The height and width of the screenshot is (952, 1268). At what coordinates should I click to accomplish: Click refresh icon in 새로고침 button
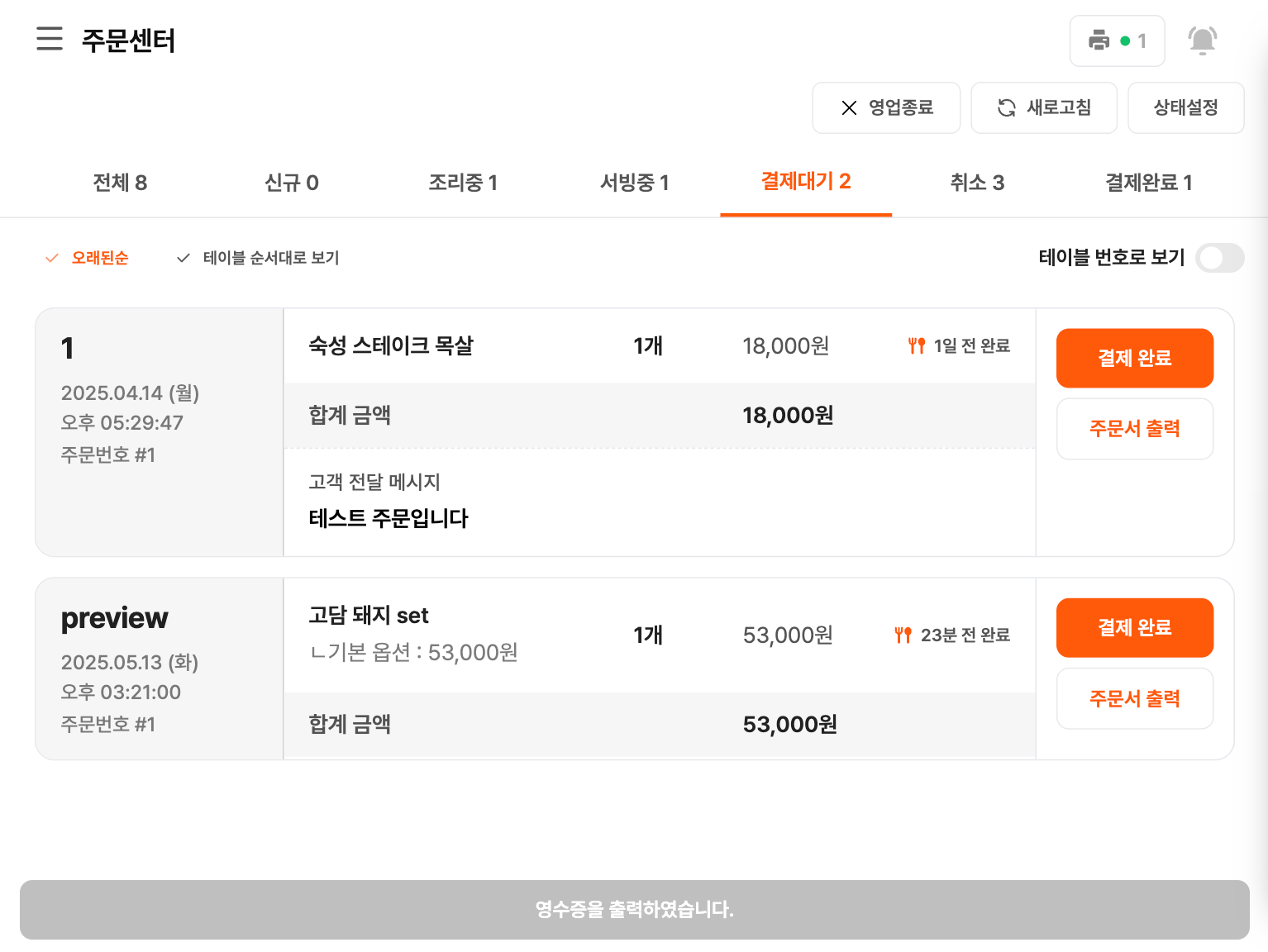[x=1006, y=107]
